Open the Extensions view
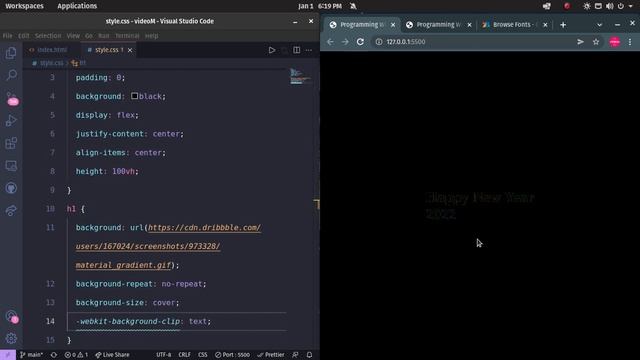This screenshot has width=640, height=360. point(11,143)
